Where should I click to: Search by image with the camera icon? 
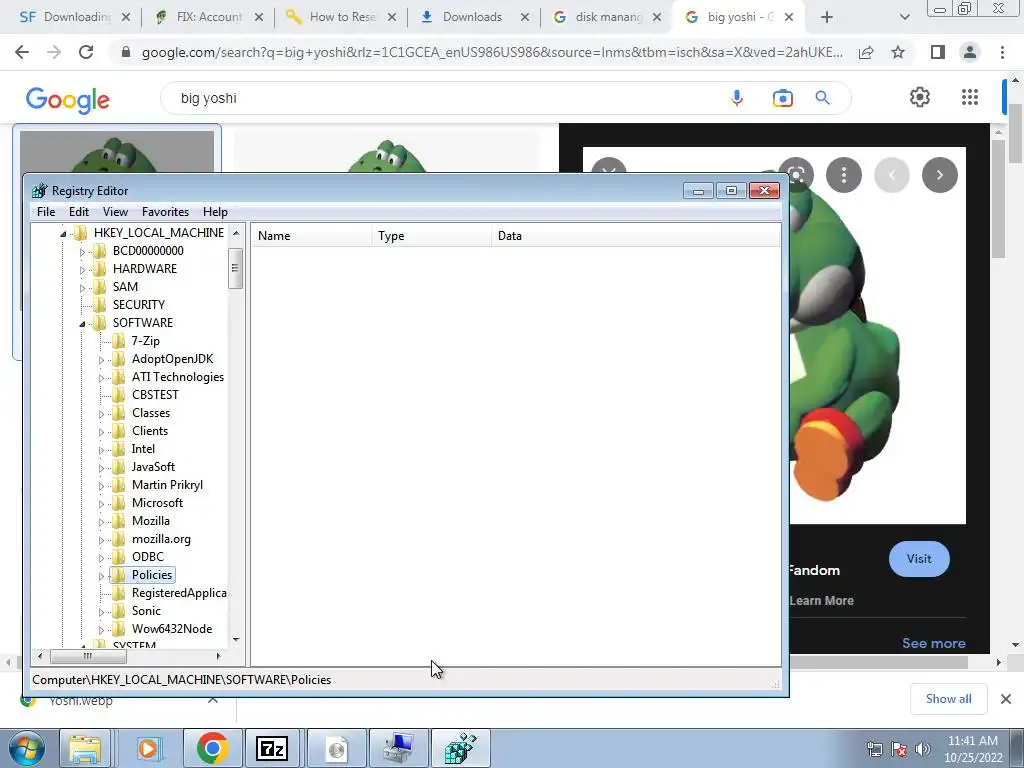coord(782,98)
